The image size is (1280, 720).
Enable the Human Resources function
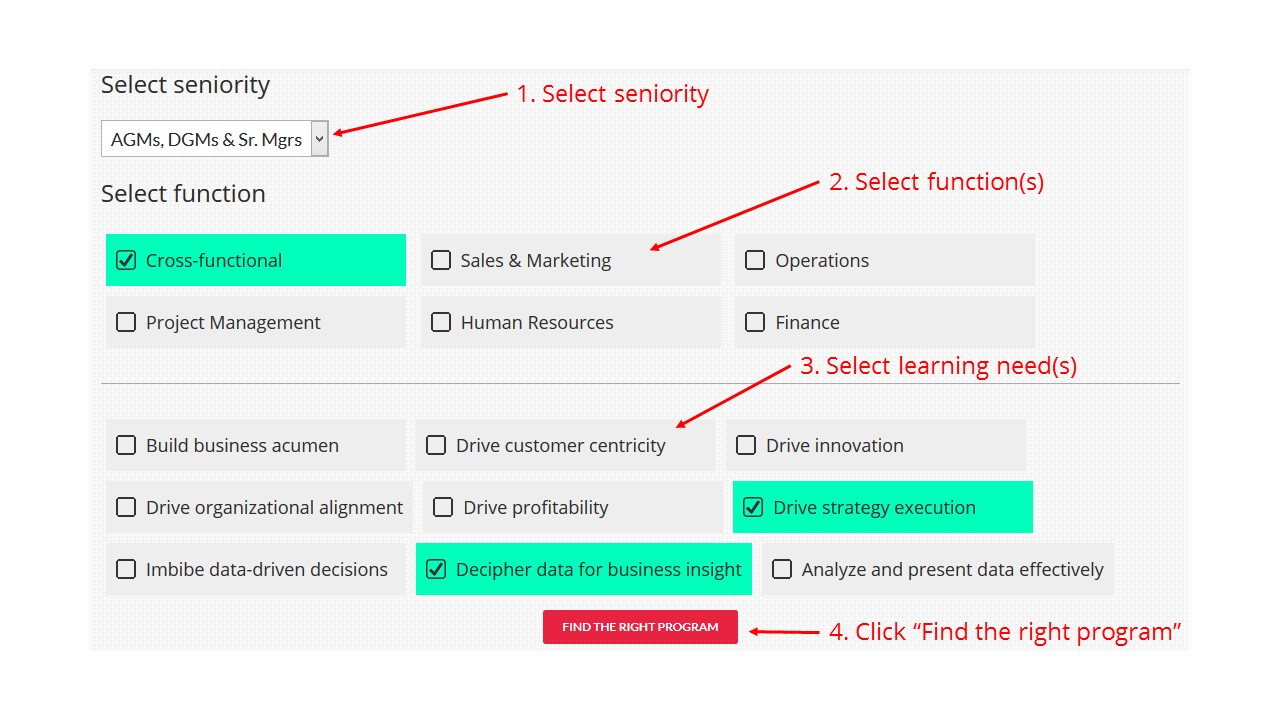[x=441, y=322]
